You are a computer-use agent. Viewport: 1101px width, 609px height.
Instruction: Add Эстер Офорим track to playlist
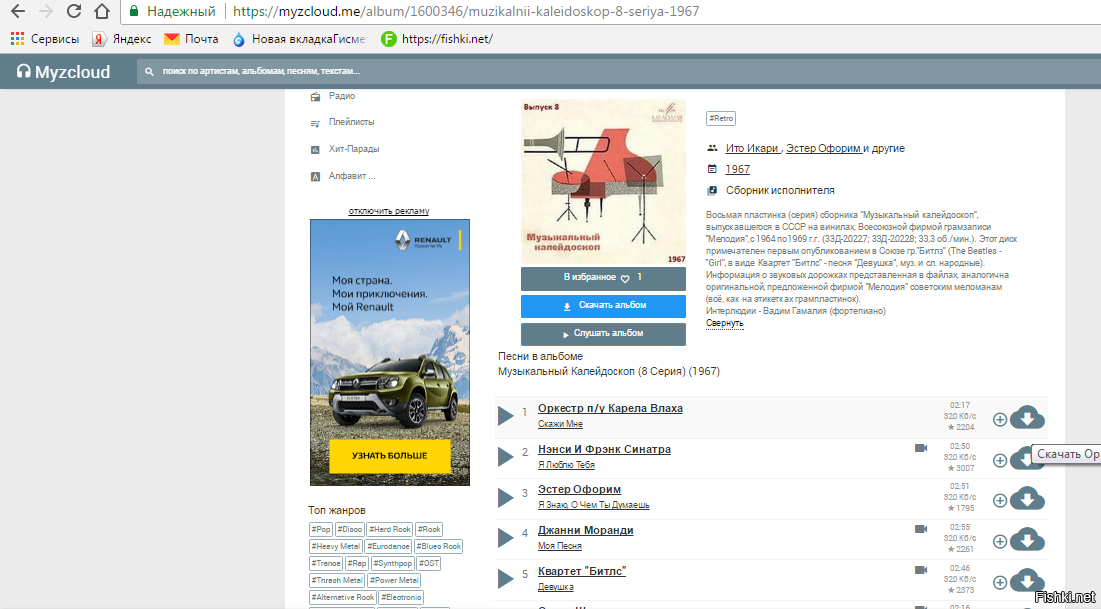tap(1000, 501)
